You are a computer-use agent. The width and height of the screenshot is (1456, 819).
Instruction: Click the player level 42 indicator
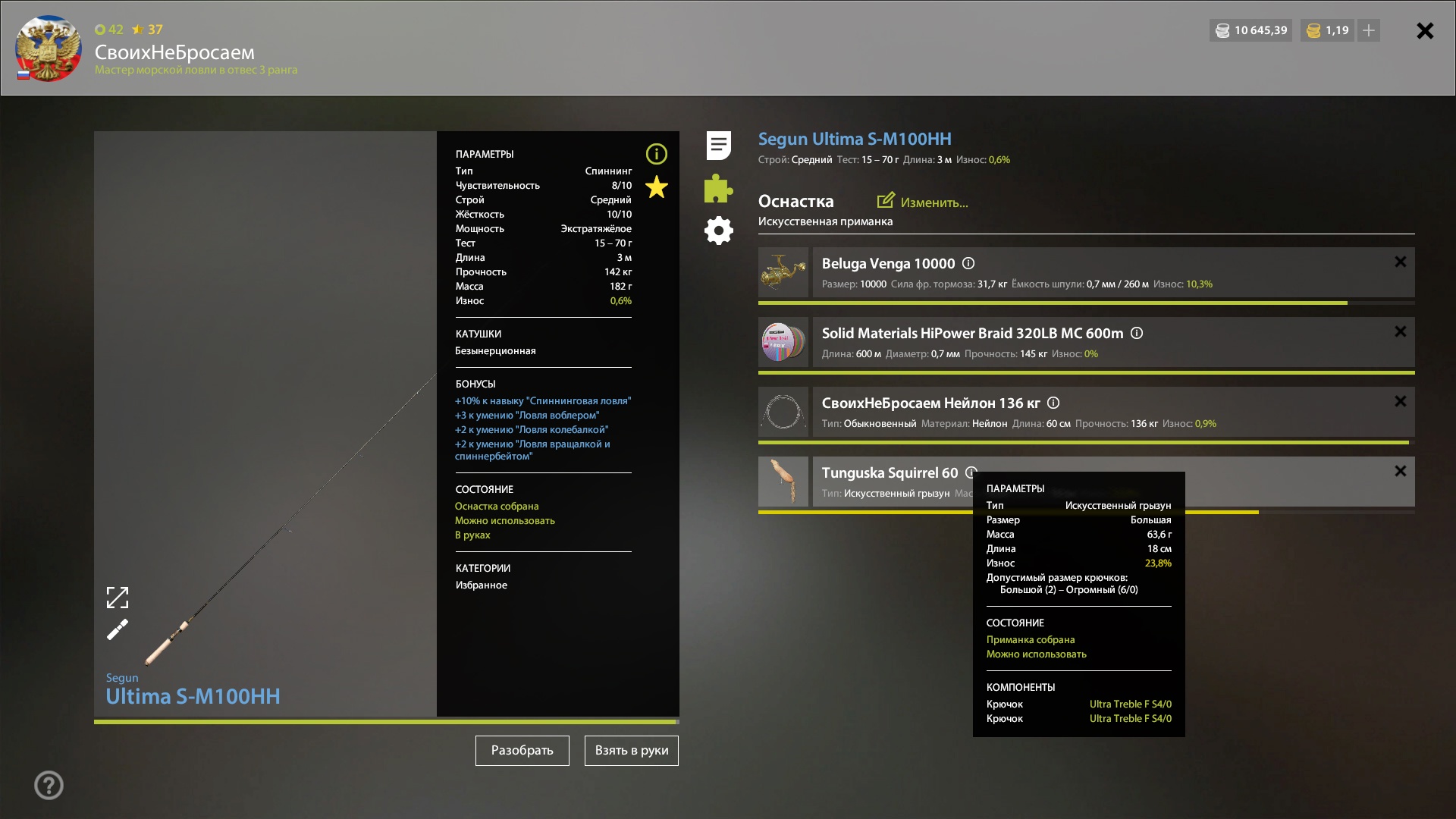tap(109, 30)
